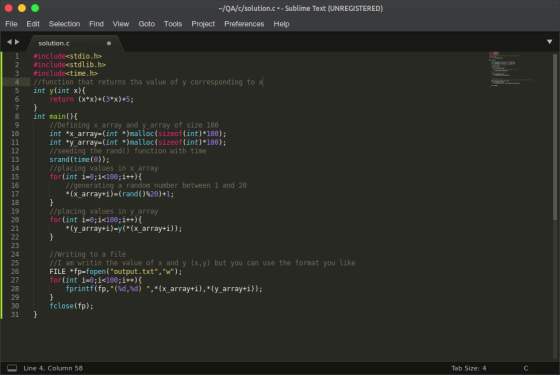The height and width of the screenshot is (375, 560).
Task: Click line number 1 in gutter
Action: tap(17, 56)
